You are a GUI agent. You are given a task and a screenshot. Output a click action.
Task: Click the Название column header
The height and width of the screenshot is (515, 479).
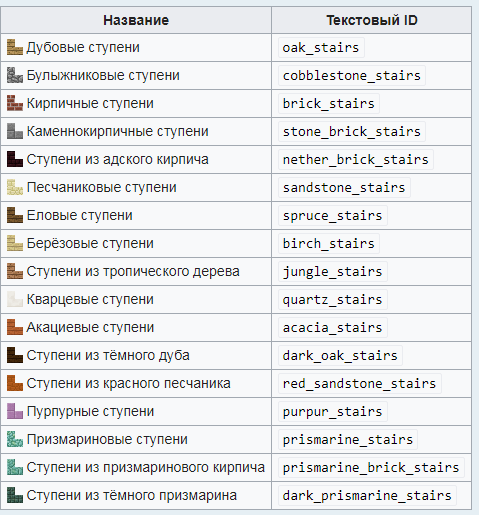pos(136,20)
